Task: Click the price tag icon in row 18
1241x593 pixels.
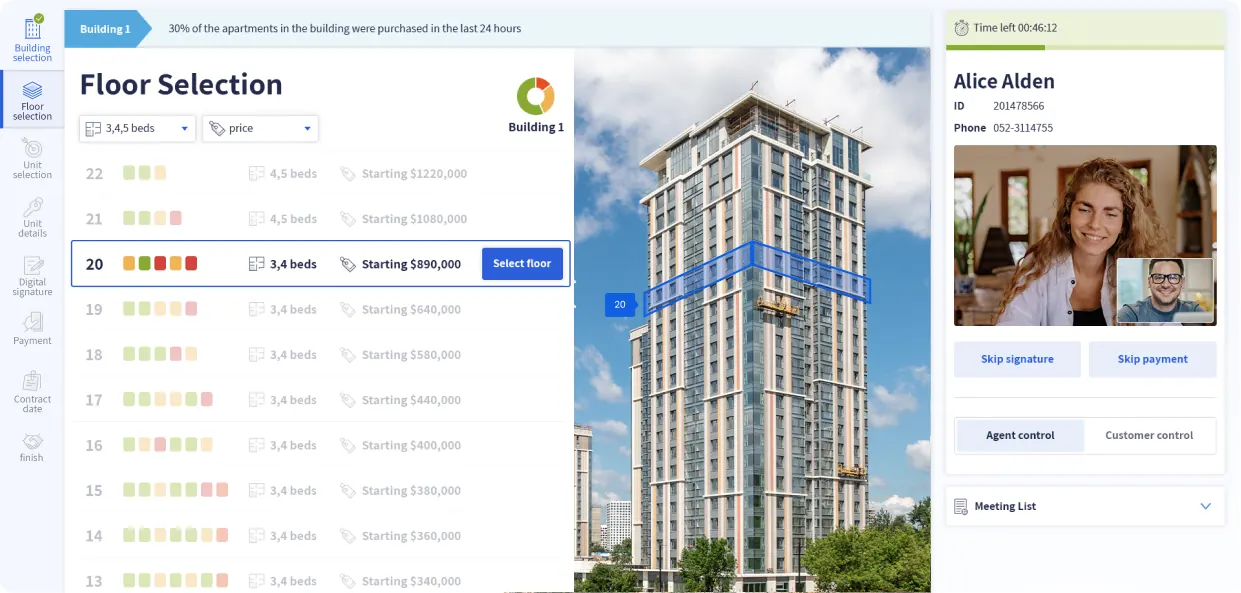Action: click(347, 355)
